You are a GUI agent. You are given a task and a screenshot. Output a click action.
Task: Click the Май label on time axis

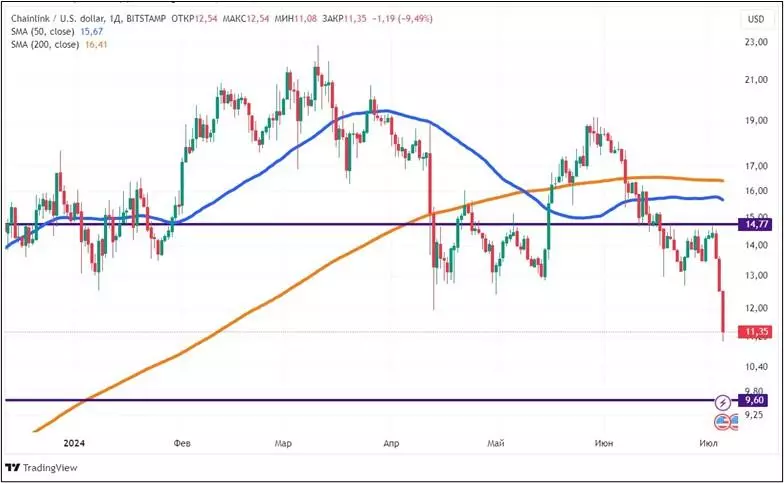coord(497,441)
